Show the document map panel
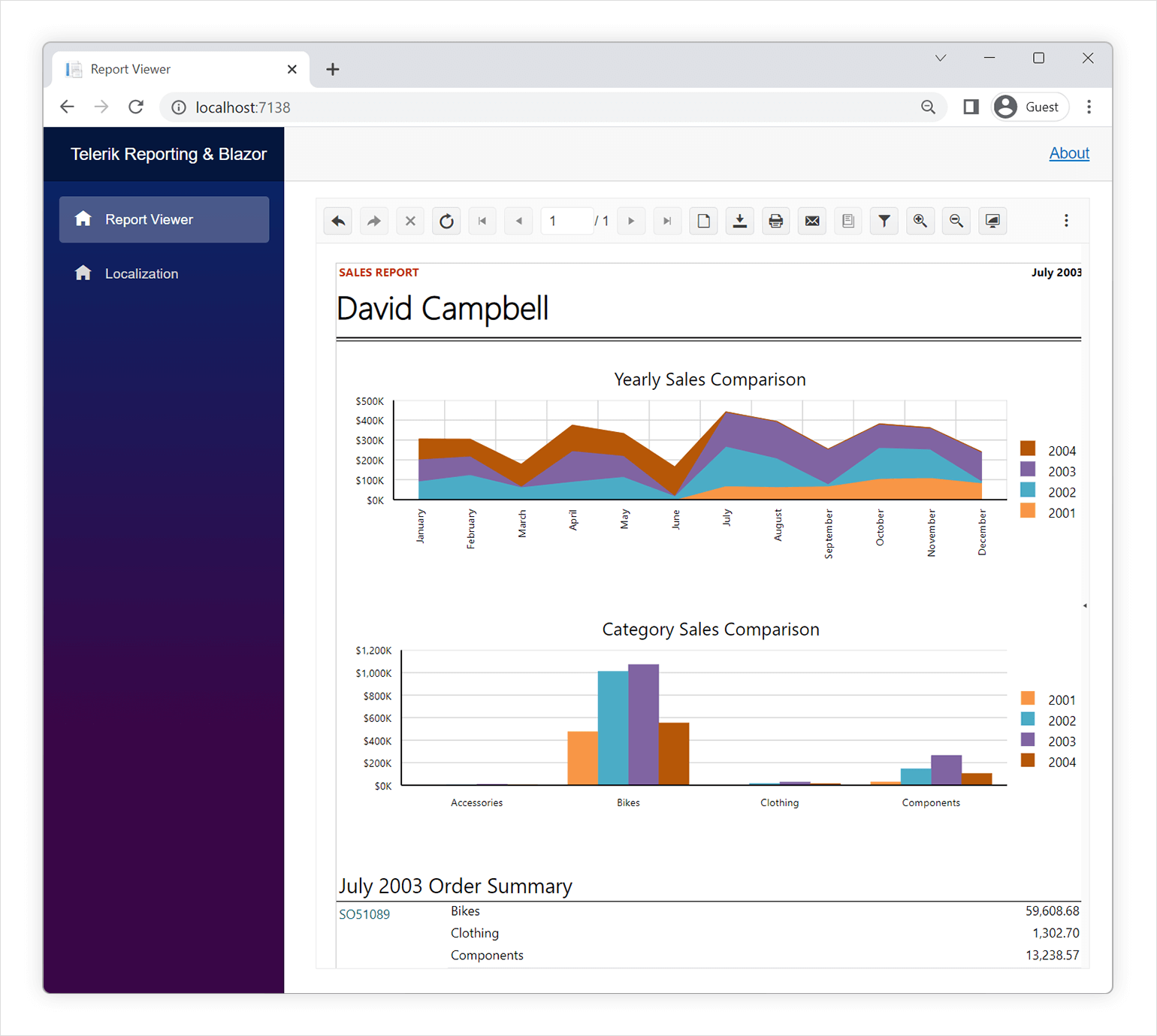The height and width of the screenshot is (1036, 1157). tap(847, 220)
